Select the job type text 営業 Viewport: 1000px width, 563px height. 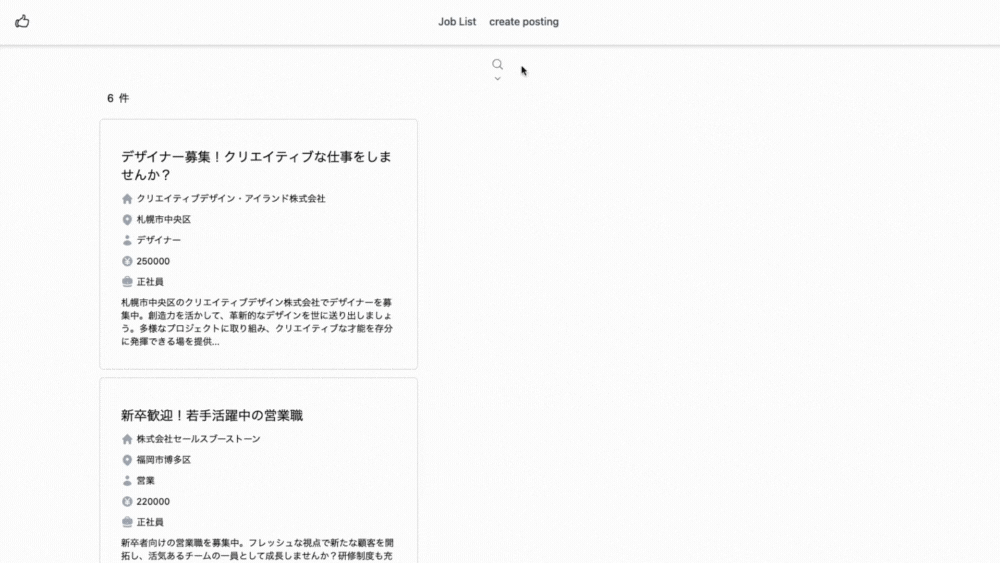point(145,481)
